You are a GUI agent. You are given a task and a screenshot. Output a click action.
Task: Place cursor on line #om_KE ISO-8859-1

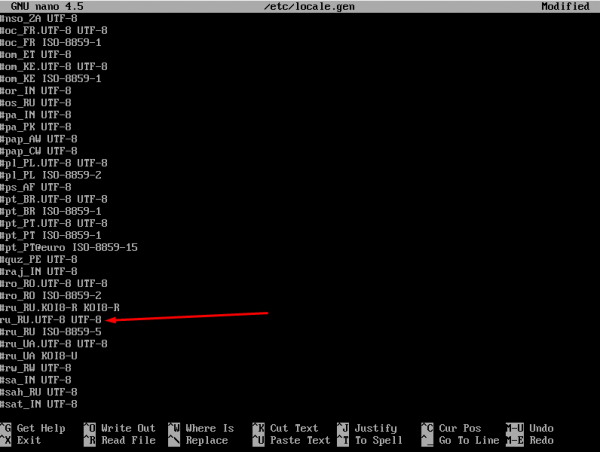(x=51, y=78)
